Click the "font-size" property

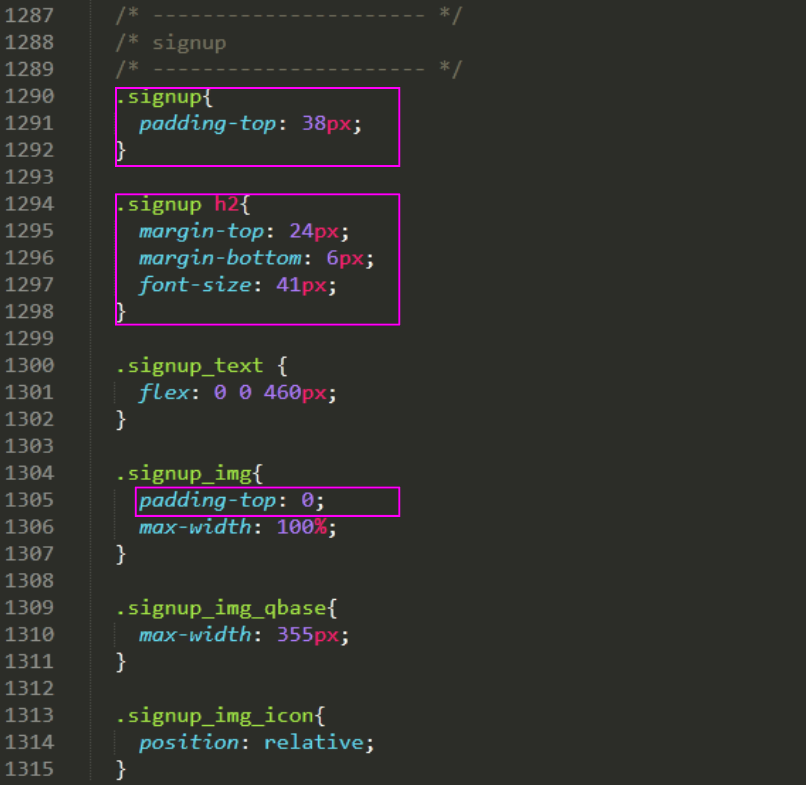coord(195,285)
